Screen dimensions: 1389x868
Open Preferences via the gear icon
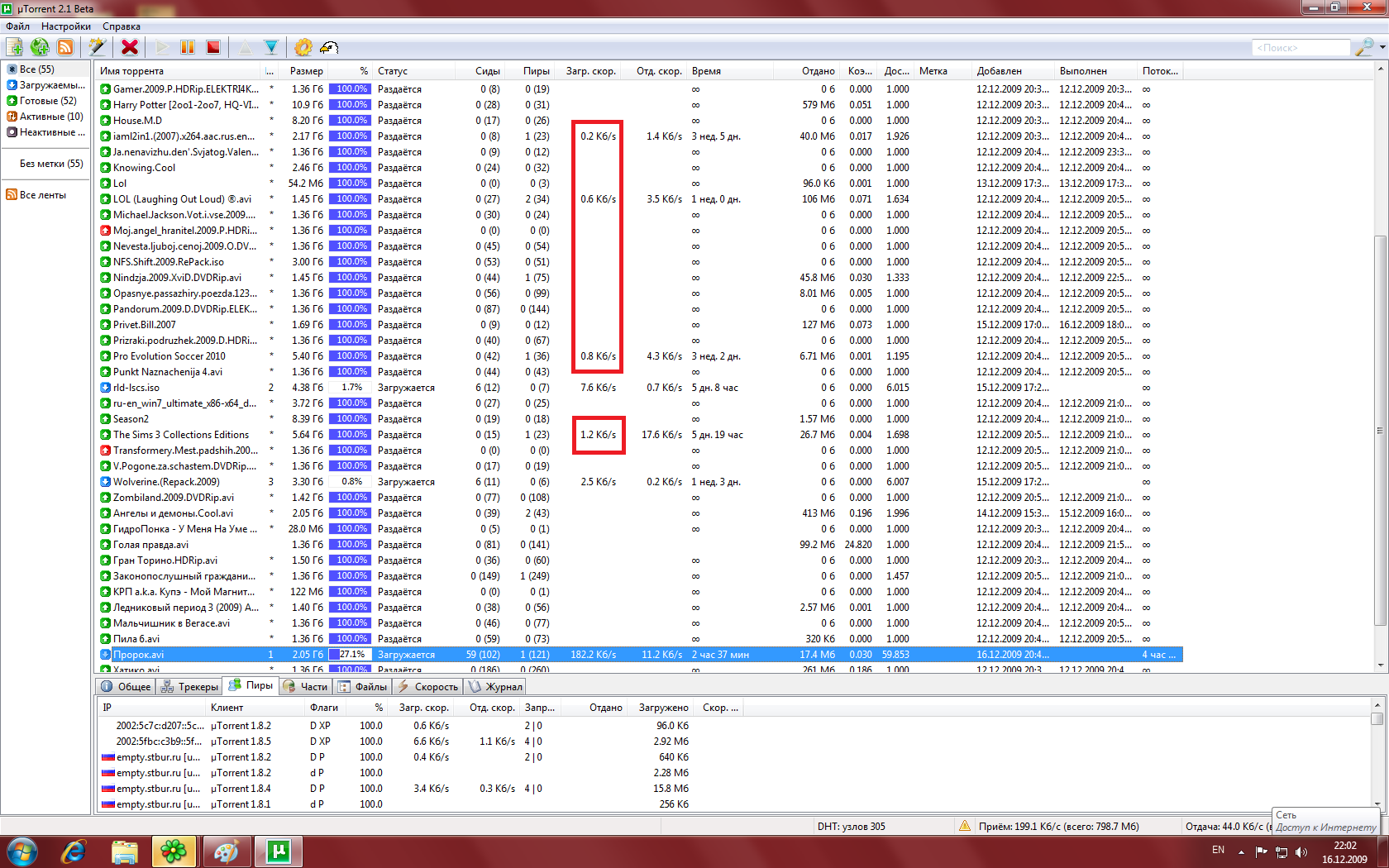point(303,47)
